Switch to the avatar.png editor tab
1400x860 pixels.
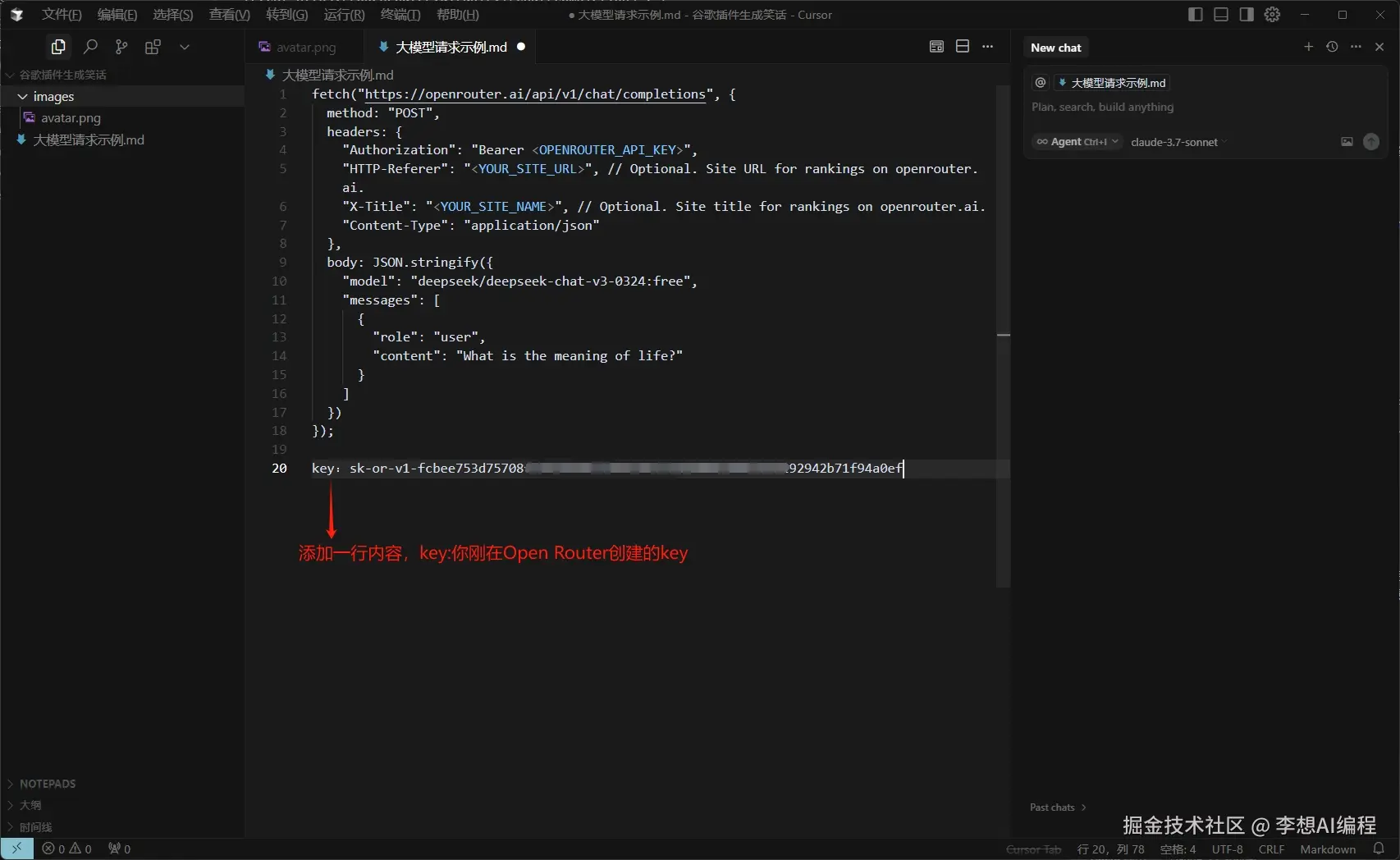[x=304, y=47]
